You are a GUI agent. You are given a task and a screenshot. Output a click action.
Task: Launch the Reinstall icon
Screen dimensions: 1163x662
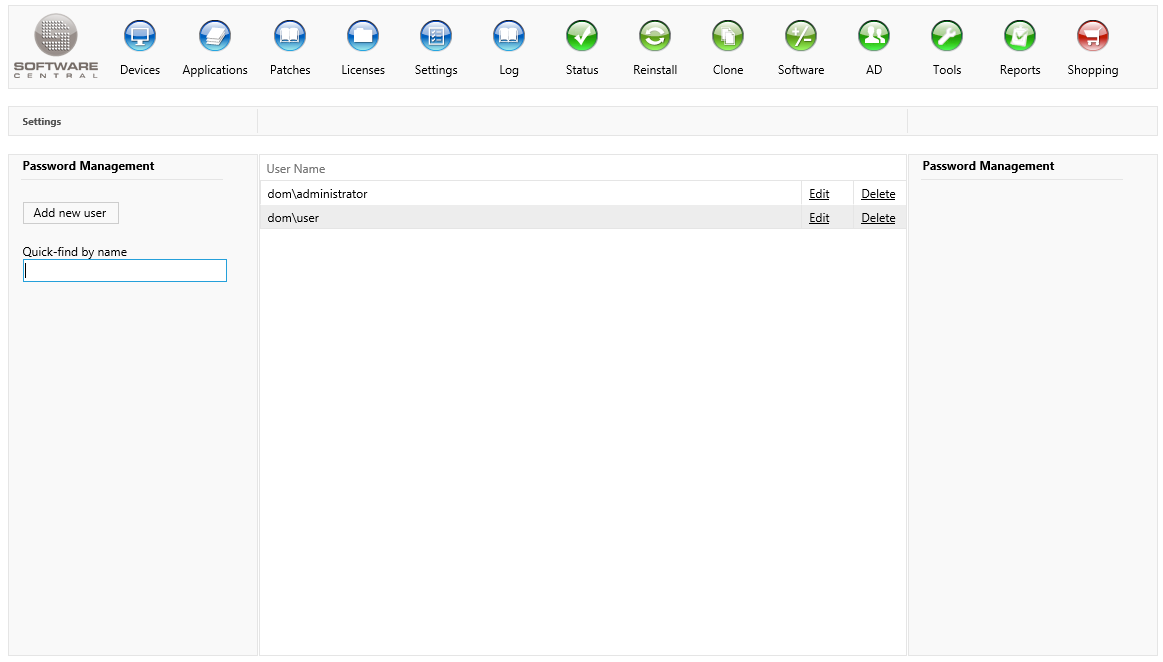click(x=655, y=37)
